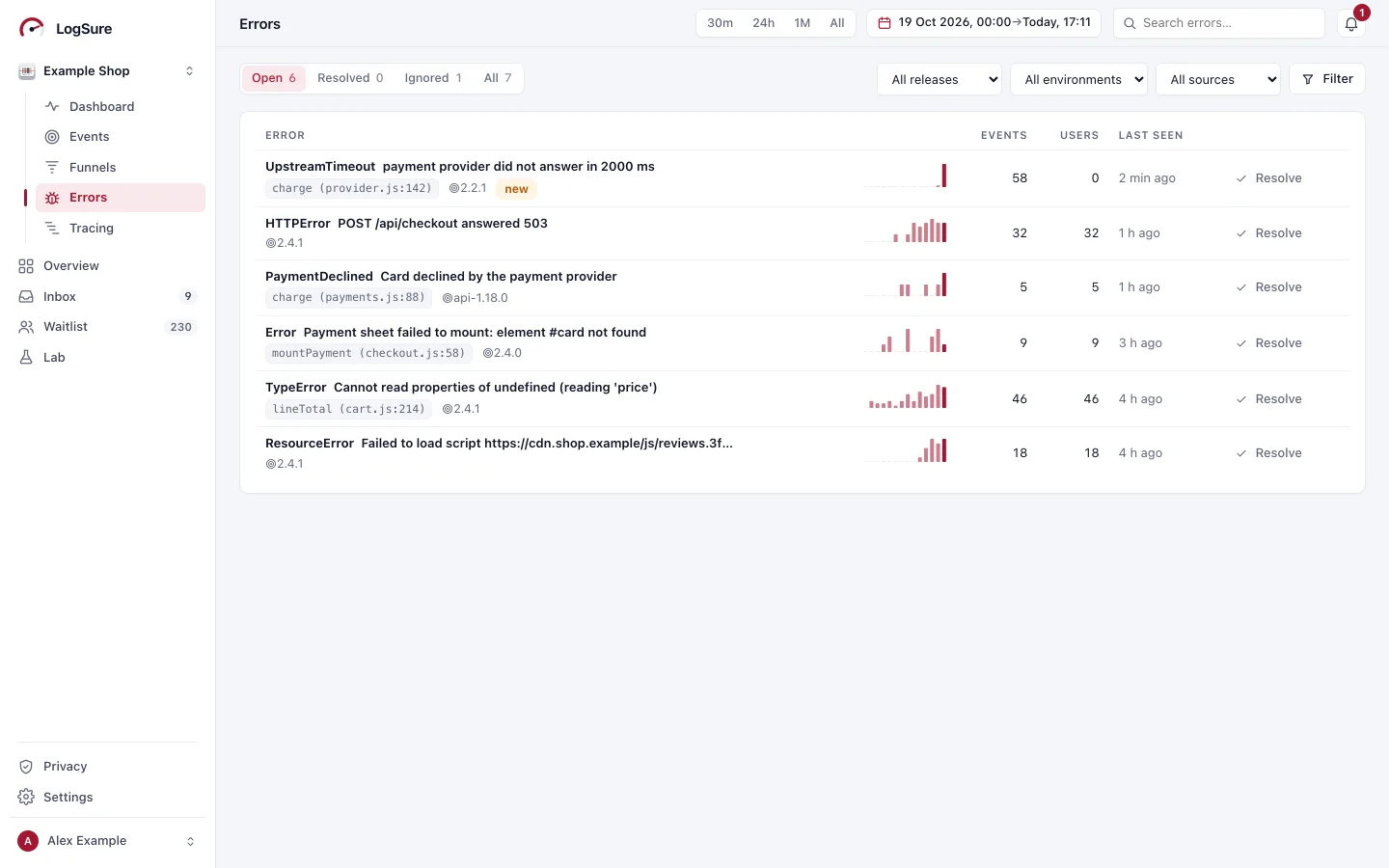Select the All time range
Screen dimensions: 1389x868
[x=837, y=23]
